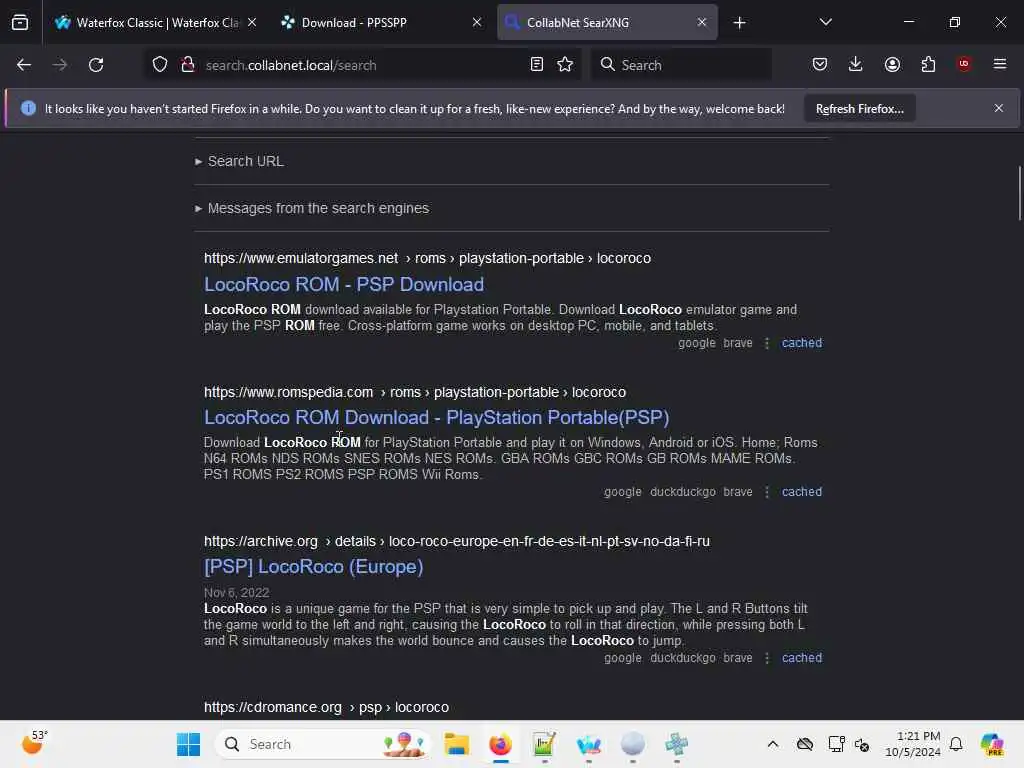Expand Messages from the search engines
This screenshot has height=768, width=1024.
pos(312,208)
